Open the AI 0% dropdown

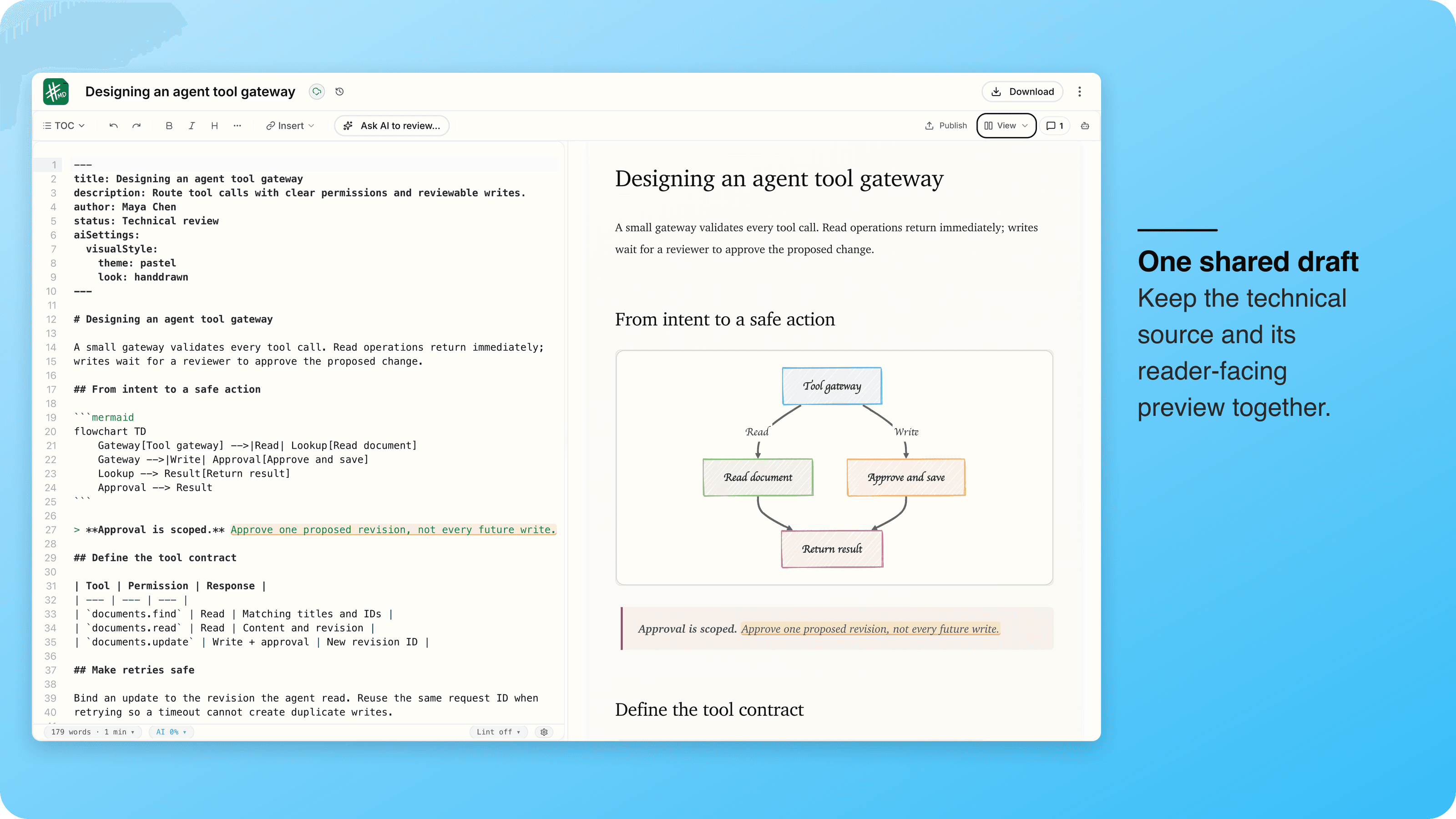pos(171,732)
